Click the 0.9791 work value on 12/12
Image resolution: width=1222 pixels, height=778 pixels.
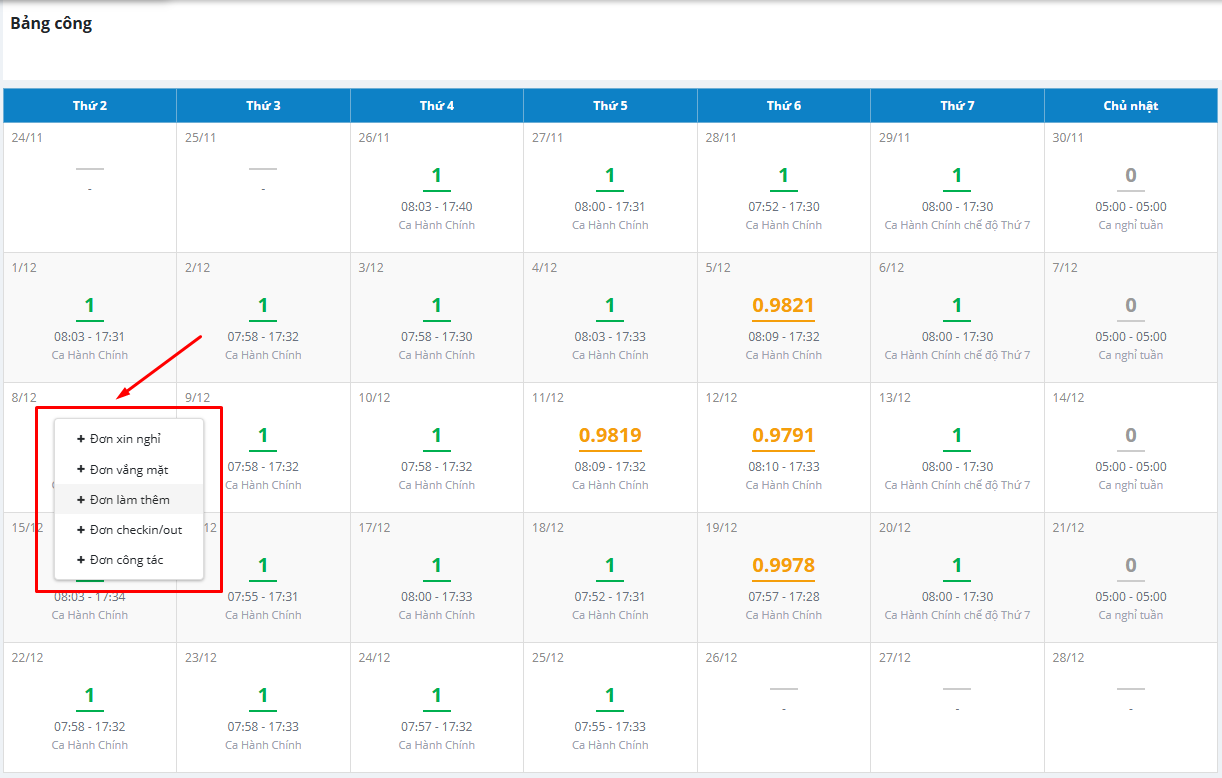[x=783, y=436]
